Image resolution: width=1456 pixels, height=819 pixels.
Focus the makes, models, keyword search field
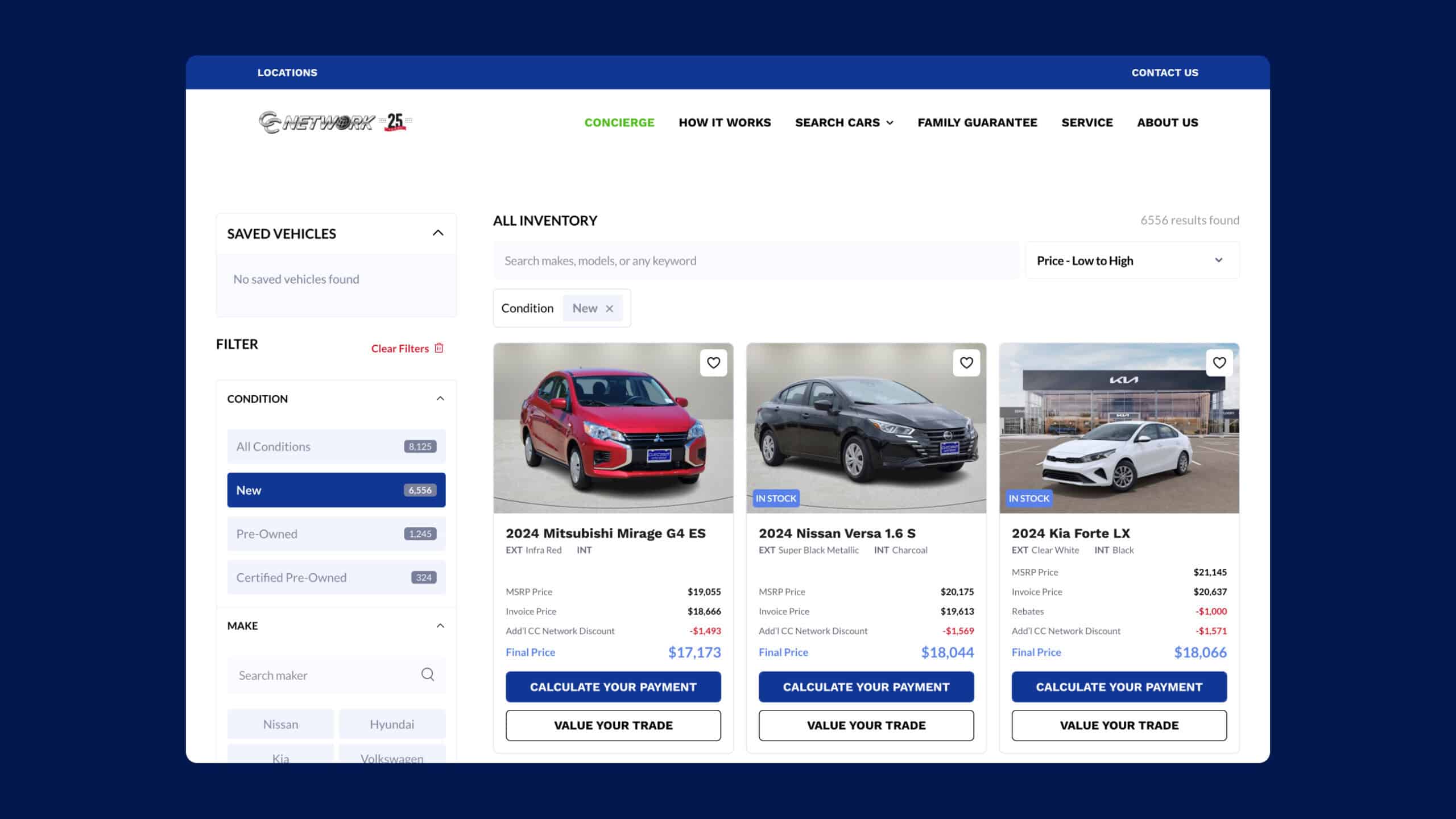(756, 260)
